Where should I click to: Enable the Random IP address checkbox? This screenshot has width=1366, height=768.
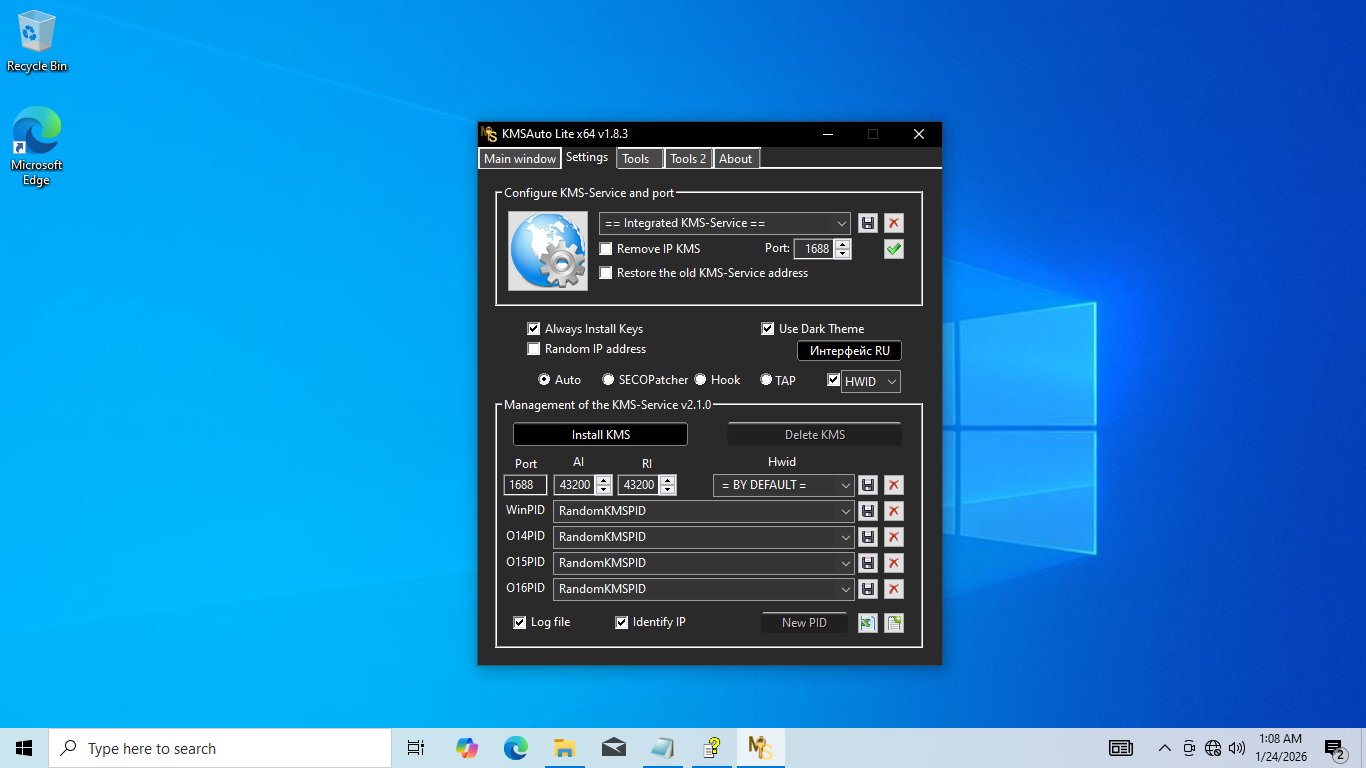coord(534,349)
